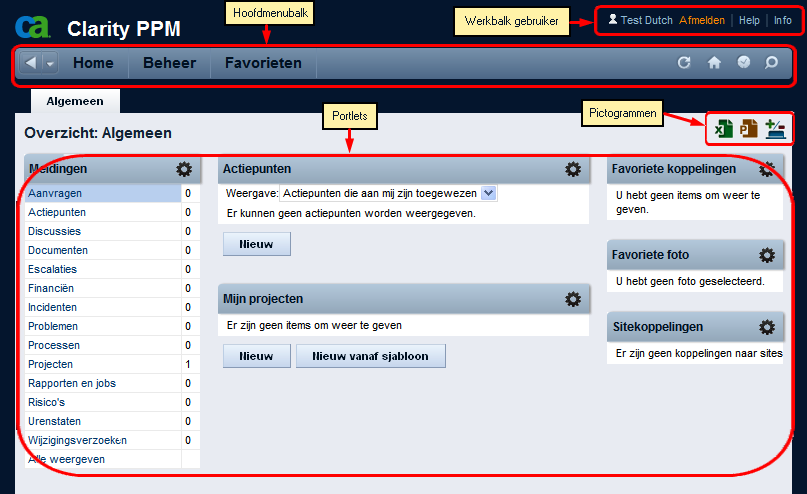This screenshot has height=494, width=807.
Task: Click the count 1 next to Projecten
Action: point(188,364)
